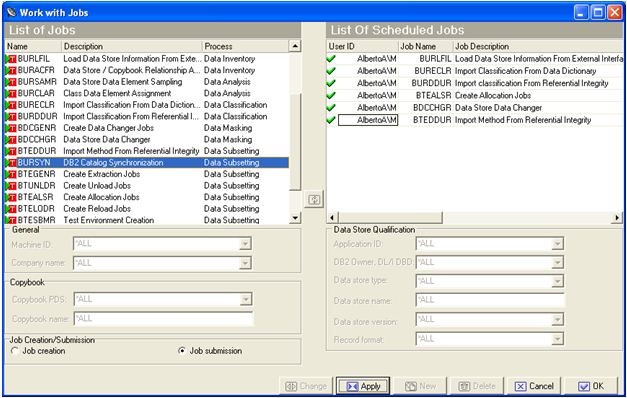Image resolution: width=627 pixels, height=398 pixels.
Task: Click the green checkmark of scheduled job BTEDDUR
Action: point(331,120)
